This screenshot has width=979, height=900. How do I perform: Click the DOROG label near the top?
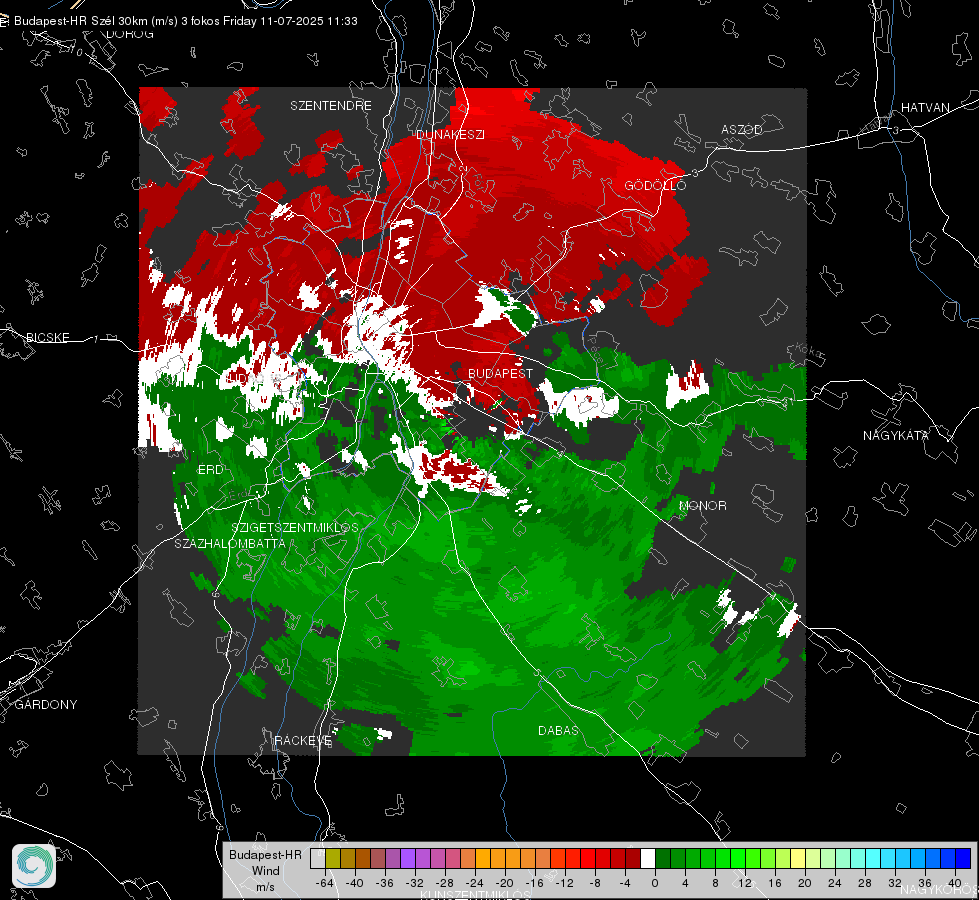tap(130, 34)
